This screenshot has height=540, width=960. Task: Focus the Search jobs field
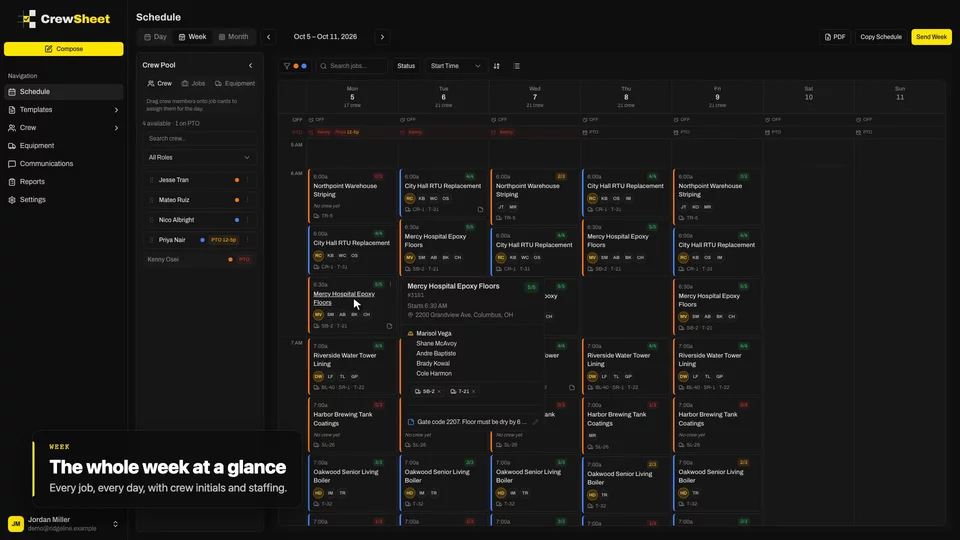coord(352,66)
